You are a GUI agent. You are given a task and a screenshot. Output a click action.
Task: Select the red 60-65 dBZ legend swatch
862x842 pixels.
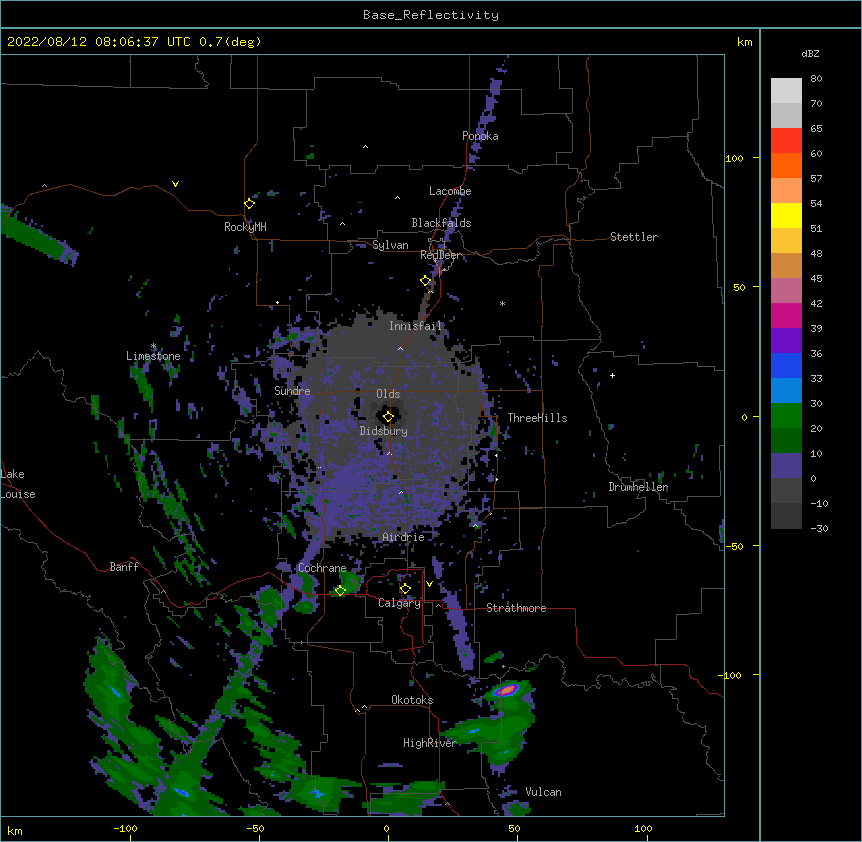coord(786,141)
